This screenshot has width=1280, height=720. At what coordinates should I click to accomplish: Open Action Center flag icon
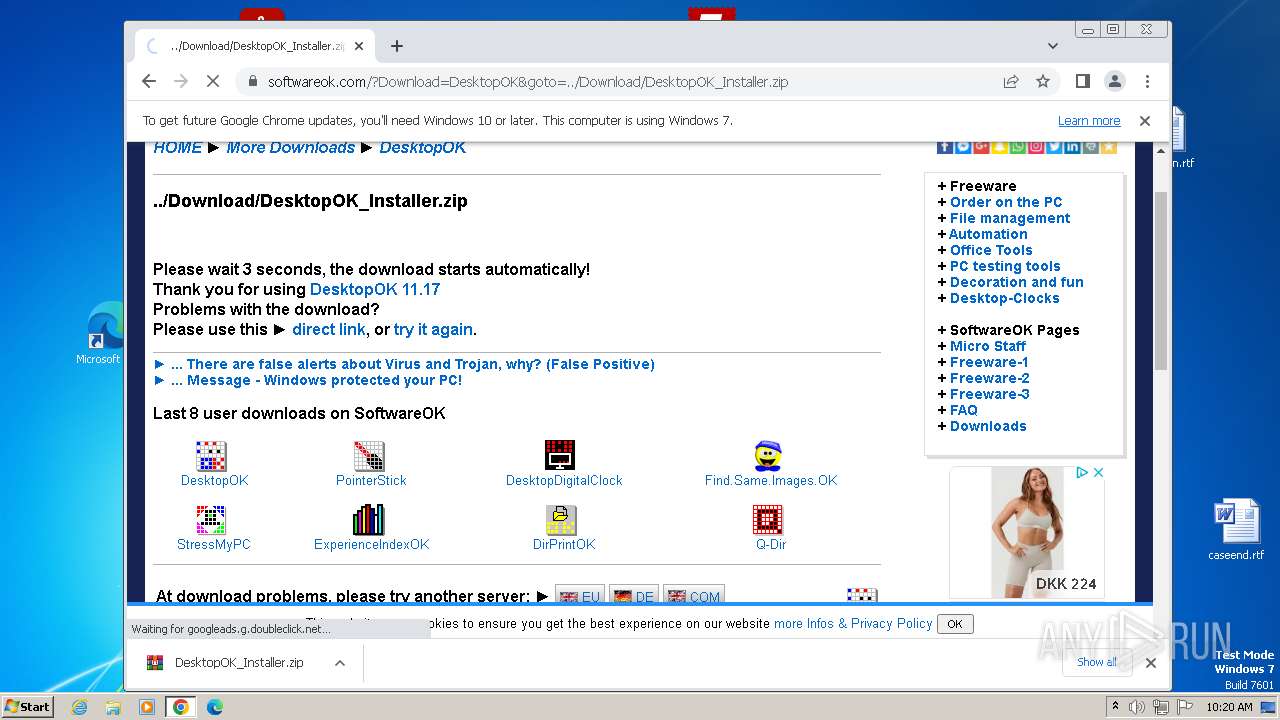pyautogui.click(x=1184, y=707)
